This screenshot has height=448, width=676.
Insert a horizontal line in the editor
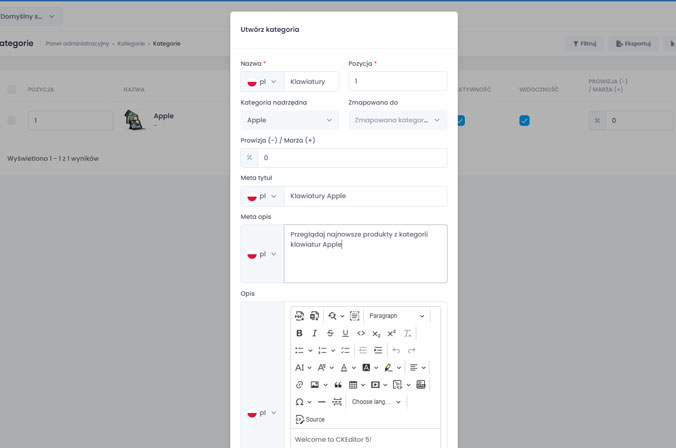point(321,402)
